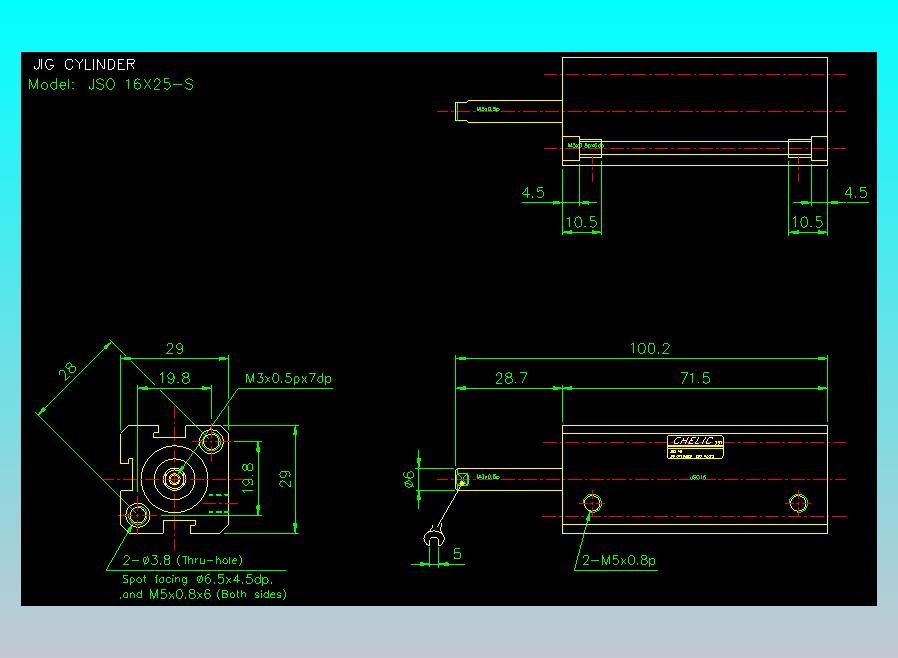
Task: Click the central piston rod circle in front view
Action: pos(175,479)
